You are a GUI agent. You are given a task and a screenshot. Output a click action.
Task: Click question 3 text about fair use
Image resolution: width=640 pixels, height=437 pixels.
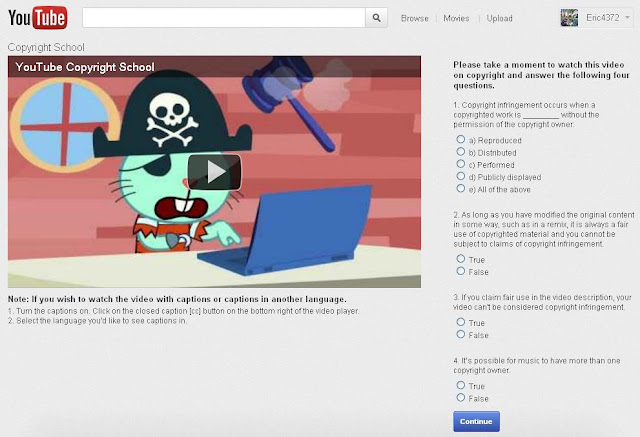pos(542,302)
